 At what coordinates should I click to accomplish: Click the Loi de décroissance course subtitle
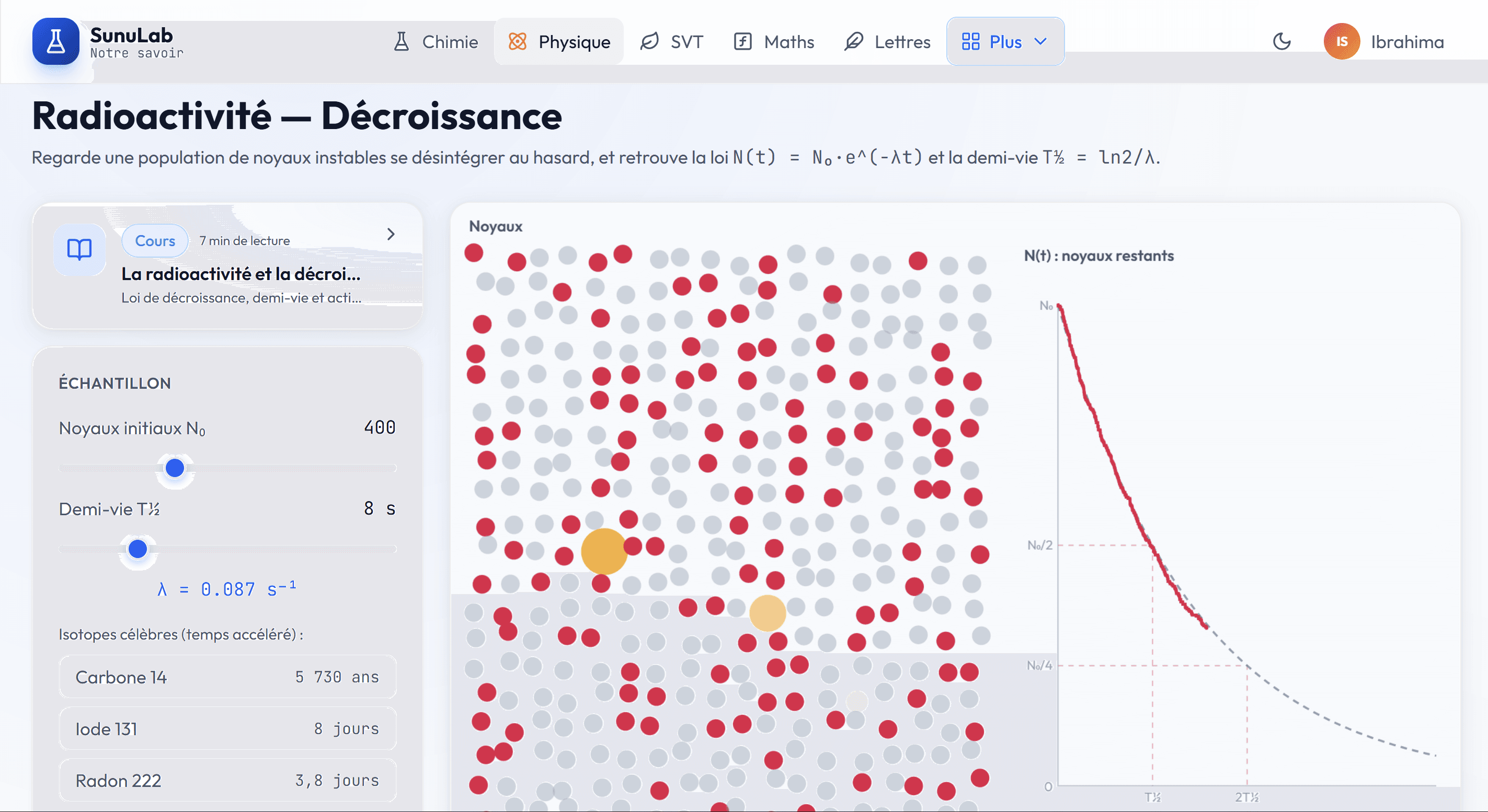[x=241, y=298]
